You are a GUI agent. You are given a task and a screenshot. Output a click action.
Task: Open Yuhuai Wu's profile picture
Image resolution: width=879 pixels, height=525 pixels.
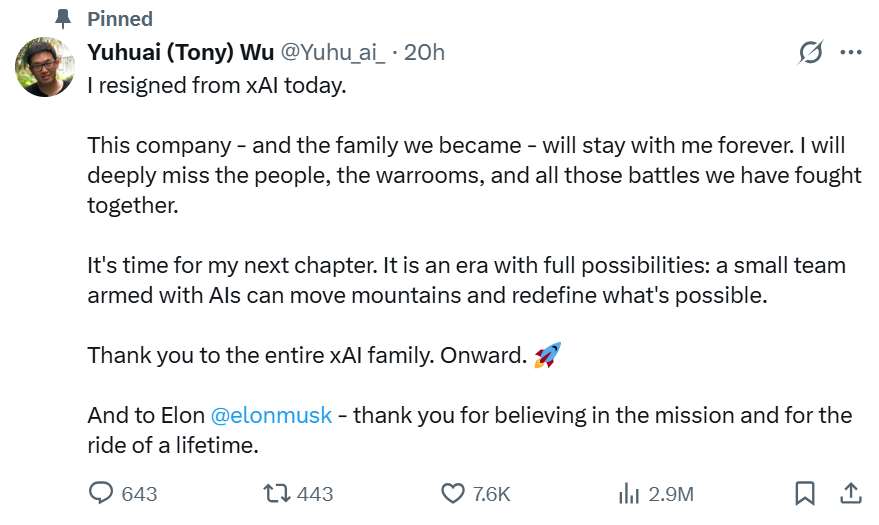tap(45, 67)
